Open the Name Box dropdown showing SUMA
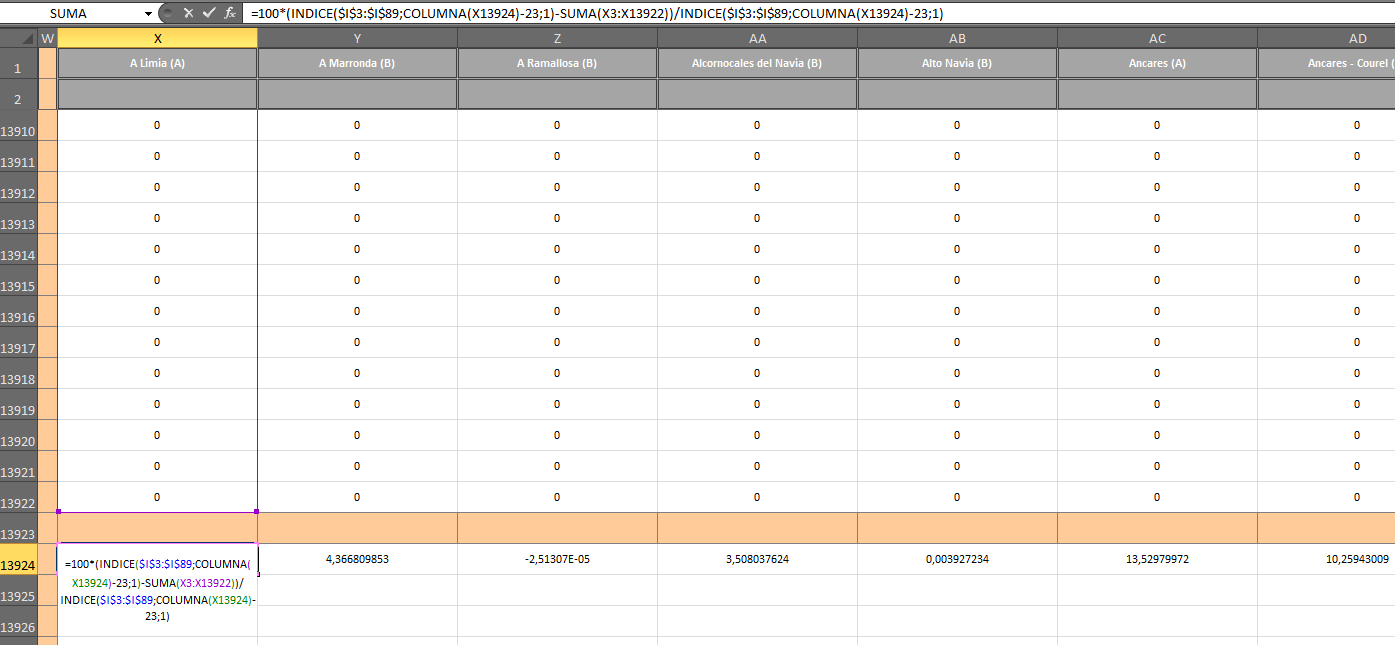Image resolution: width=1395 pixels, height=645 pixels. coord(149,13)
